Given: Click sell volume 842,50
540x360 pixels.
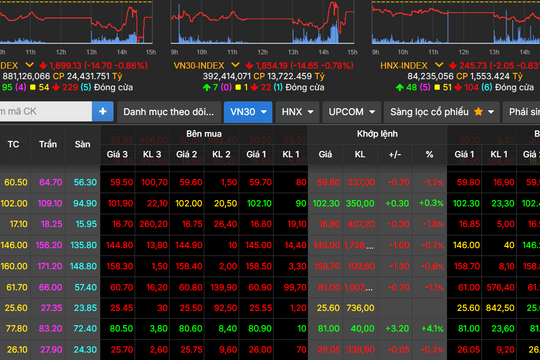Looking at the screenshot, I should 500,308.
